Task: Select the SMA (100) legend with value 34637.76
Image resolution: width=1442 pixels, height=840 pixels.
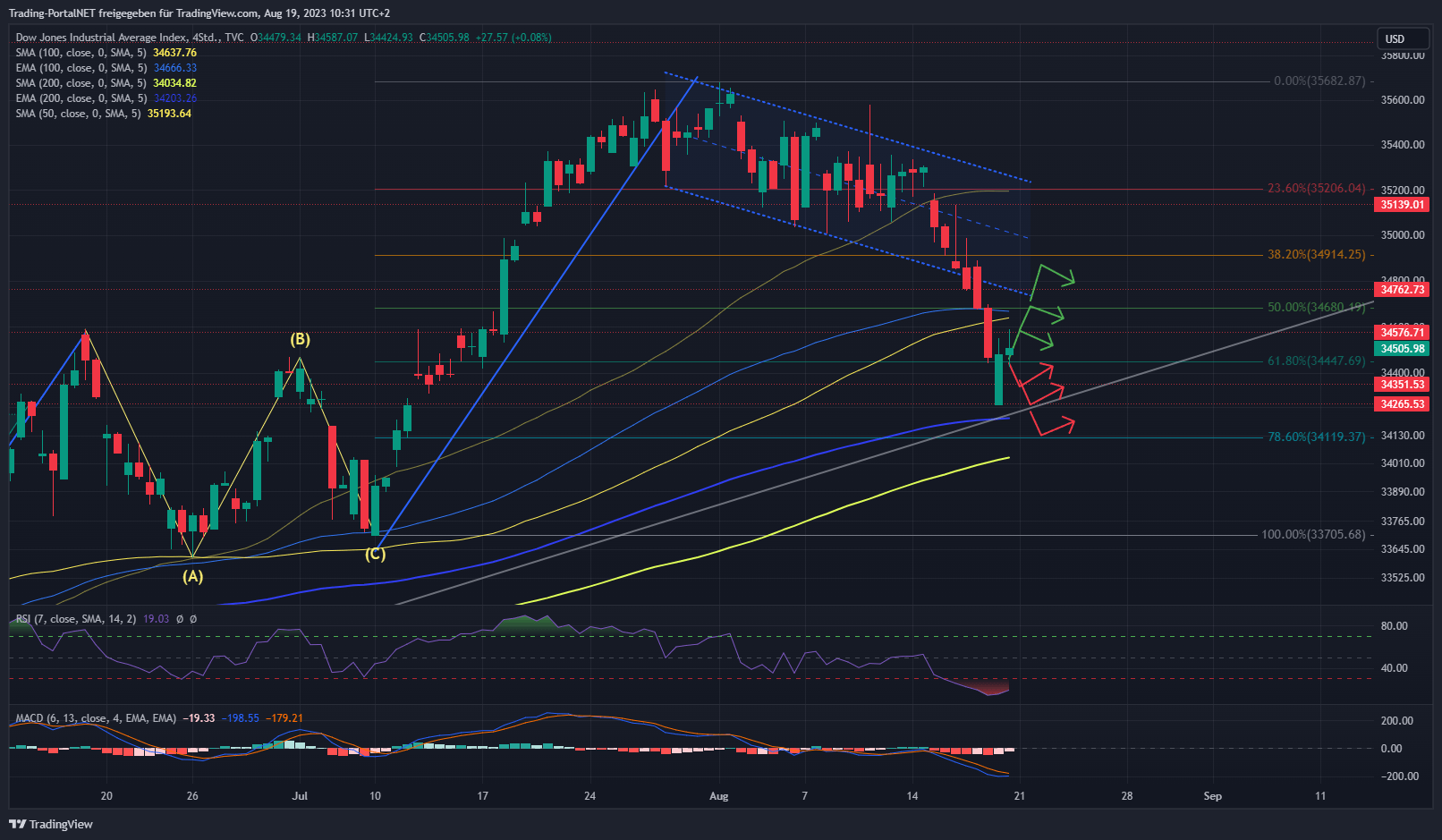Action: [x=106, y=53]
